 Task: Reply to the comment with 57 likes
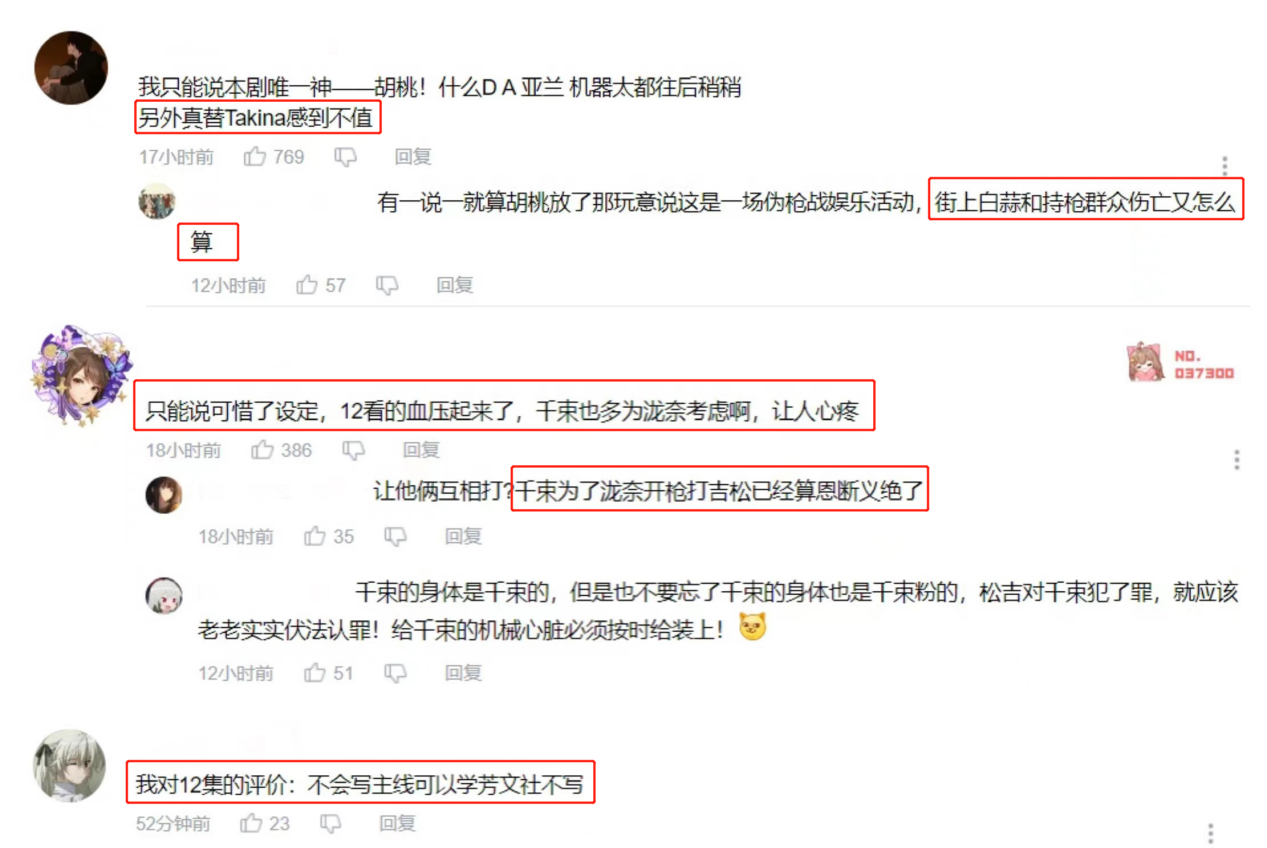point(455,285)
